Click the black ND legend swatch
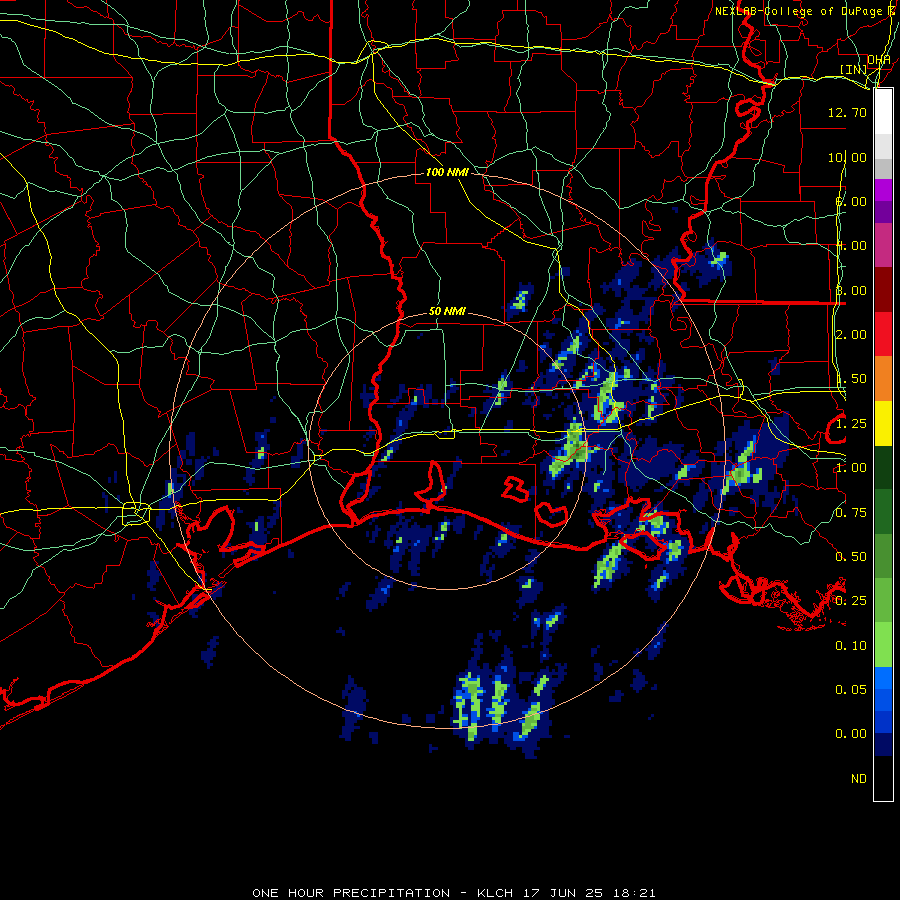 (883, 778)
